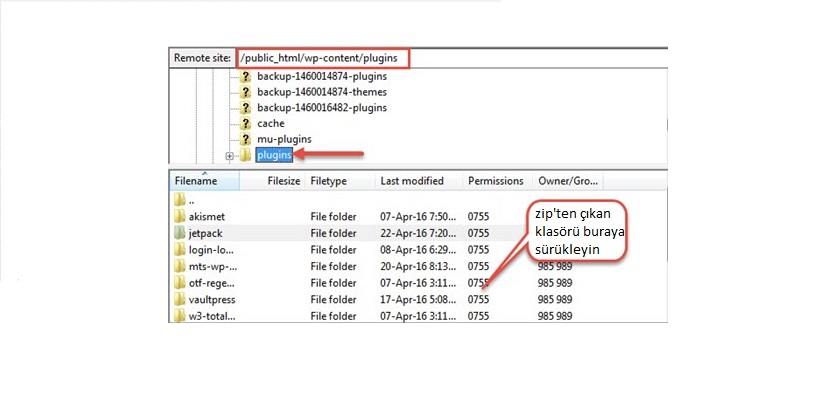Click the vaultpress folder icon

pos(179,300)
